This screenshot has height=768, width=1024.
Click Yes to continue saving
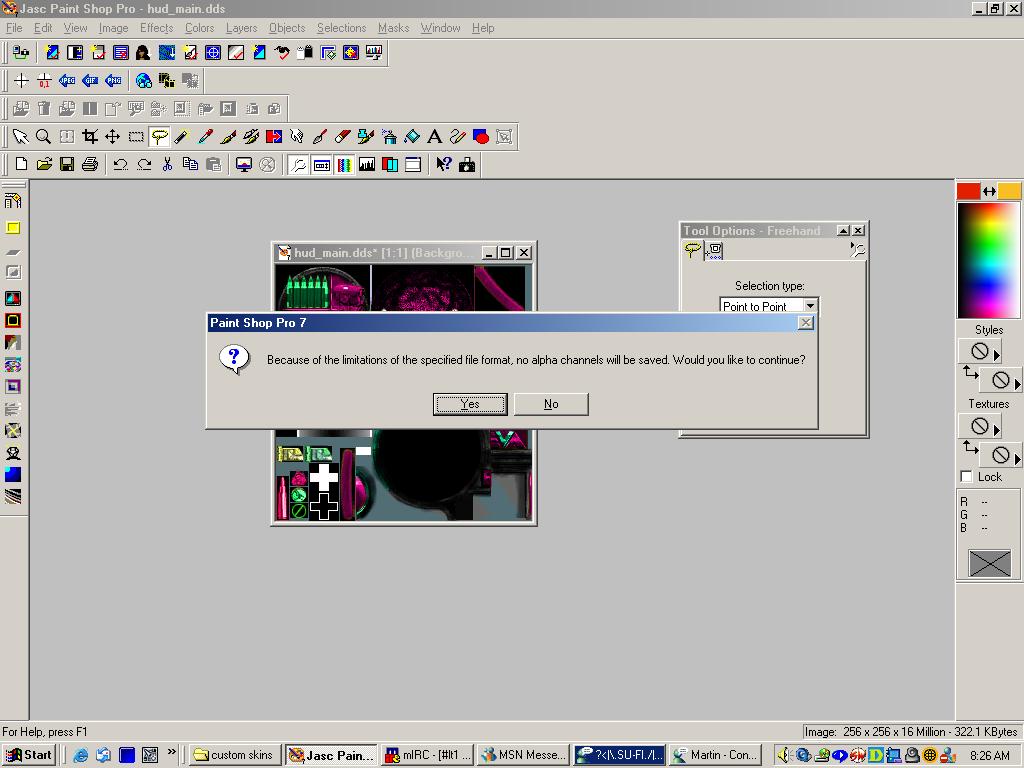pos(469,404)
